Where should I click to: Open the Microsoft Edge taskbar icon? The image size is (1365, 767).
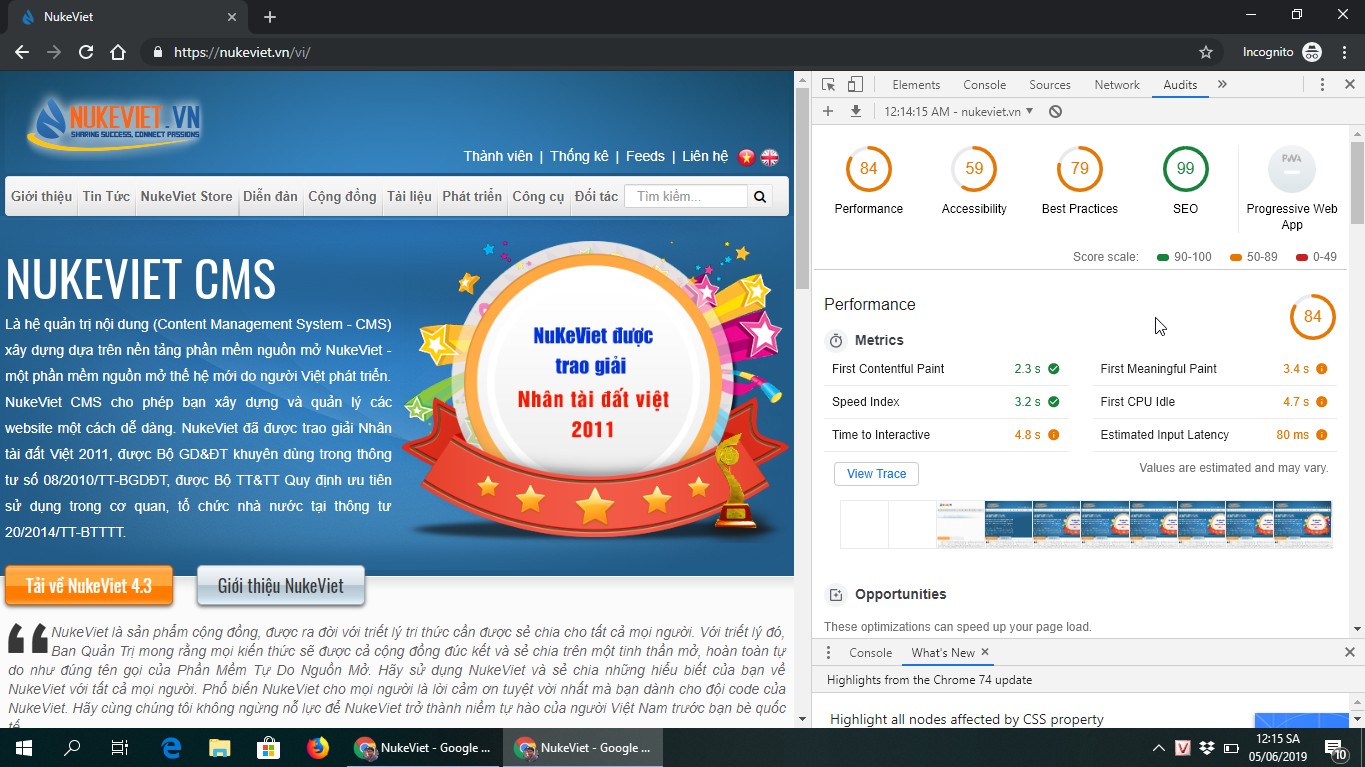point(171,747)
